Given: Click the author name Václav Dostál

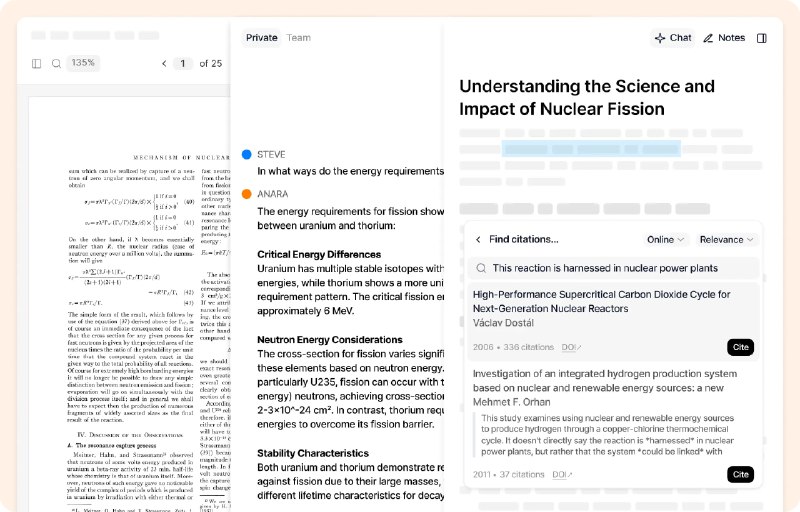Looking at the screenshot, I should pos(503,323).
